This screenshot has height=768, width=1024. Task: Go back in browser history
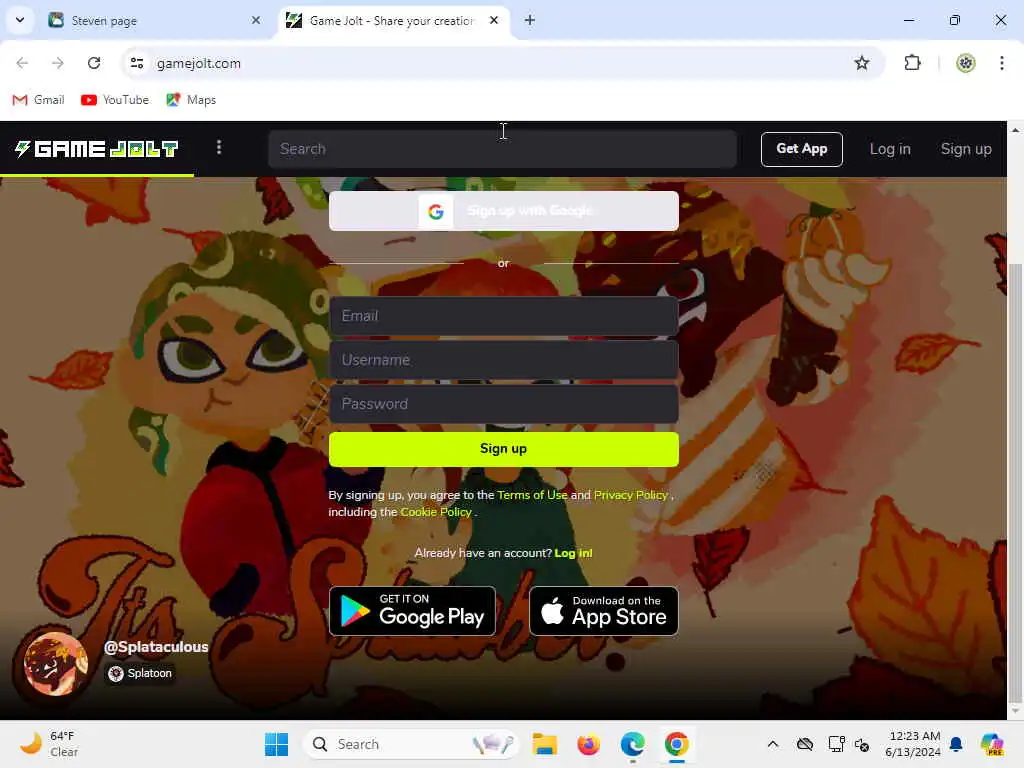22,63
